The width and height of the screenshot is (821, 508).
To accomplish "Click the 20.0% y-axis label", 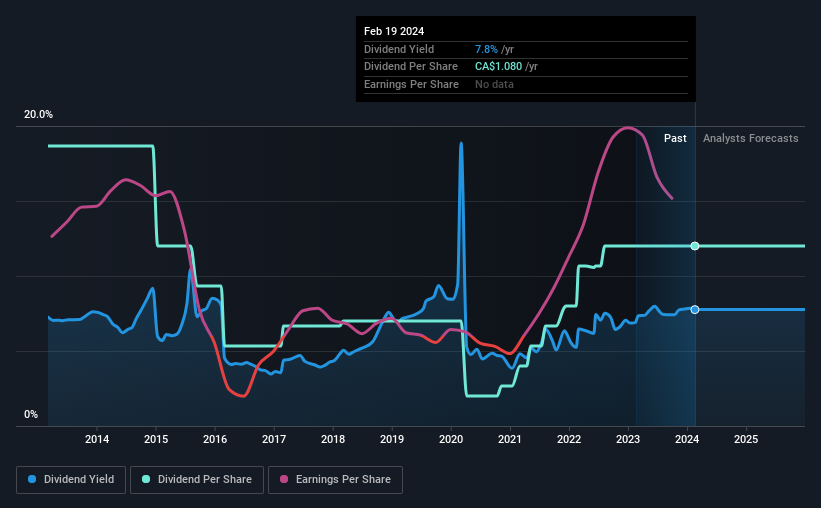I will point(38,114).
